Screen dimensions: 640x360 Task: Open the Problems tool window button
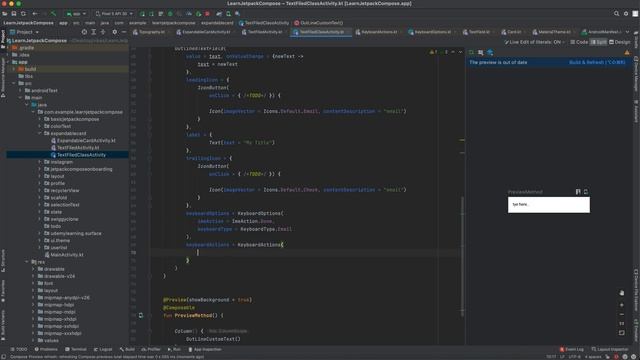pyautogui.click(x=46, y=349)
